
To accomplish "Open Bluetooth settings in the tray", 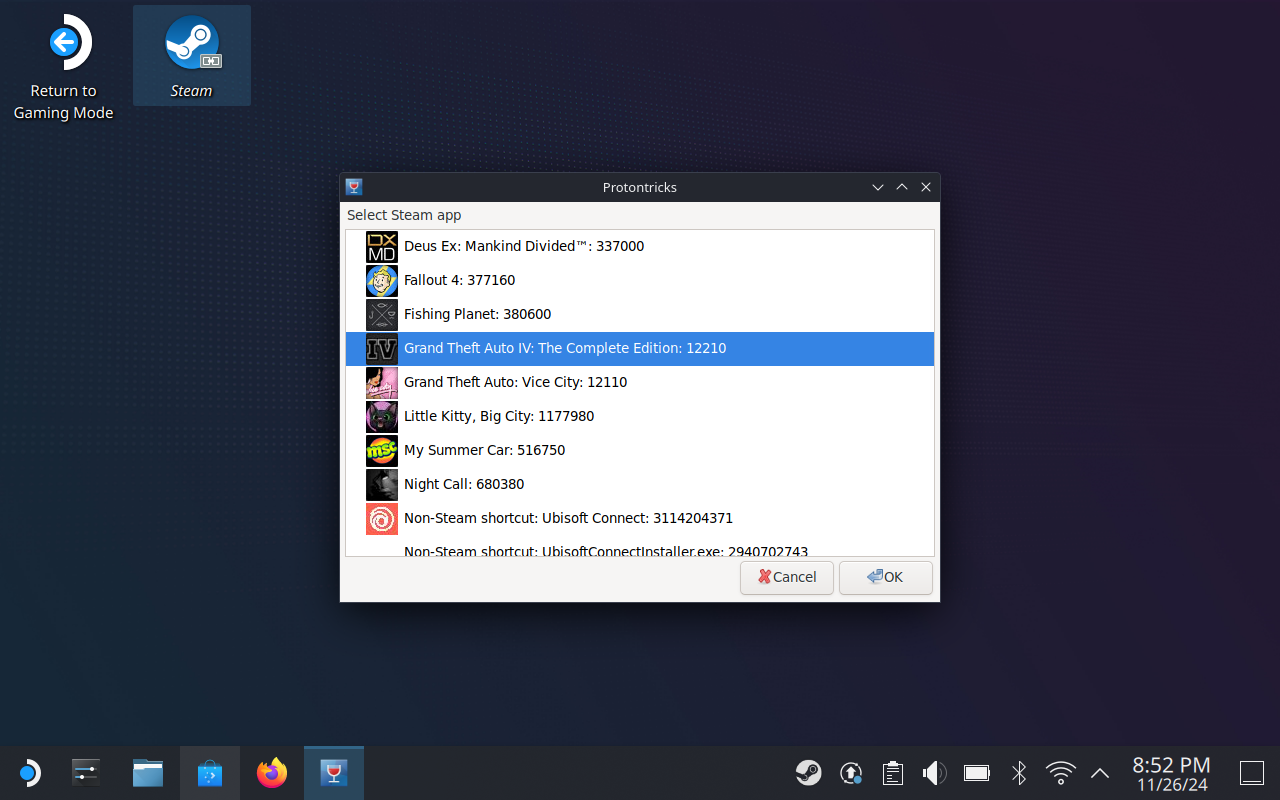I will (x=1019, y=773).
